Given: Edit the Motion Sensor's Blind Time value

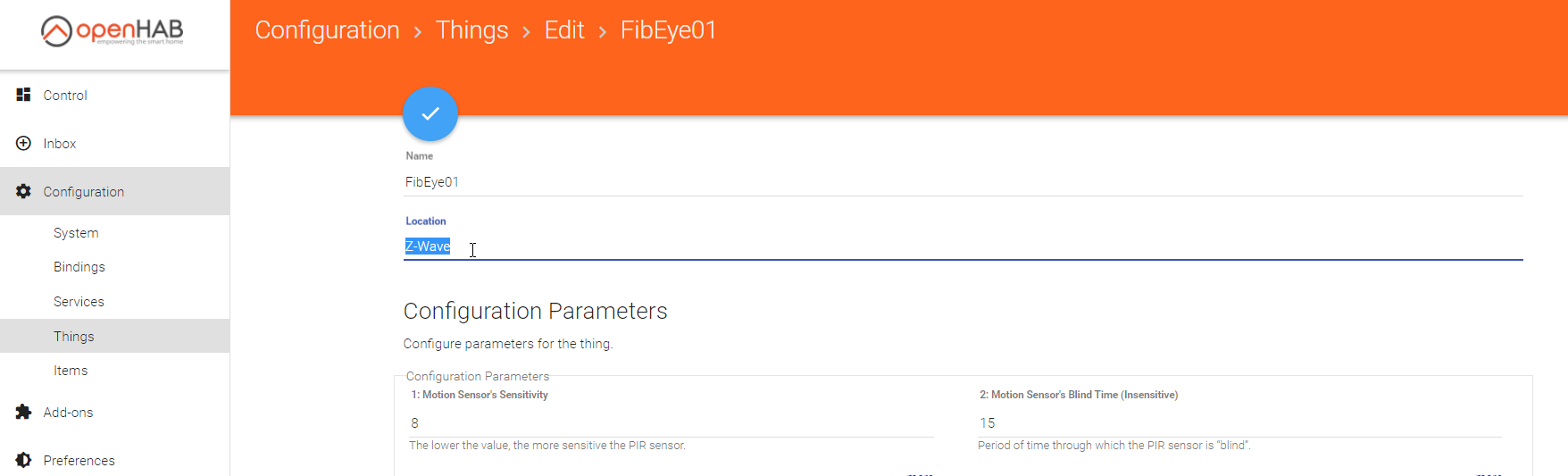Looking at the screenshot, I should (x=1239, y=423).
